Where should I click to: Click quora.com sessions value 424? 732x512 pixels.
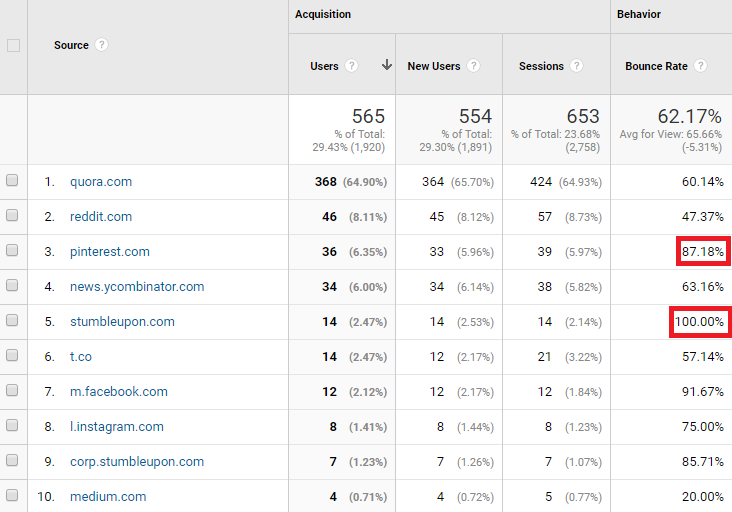coord(541,182)
